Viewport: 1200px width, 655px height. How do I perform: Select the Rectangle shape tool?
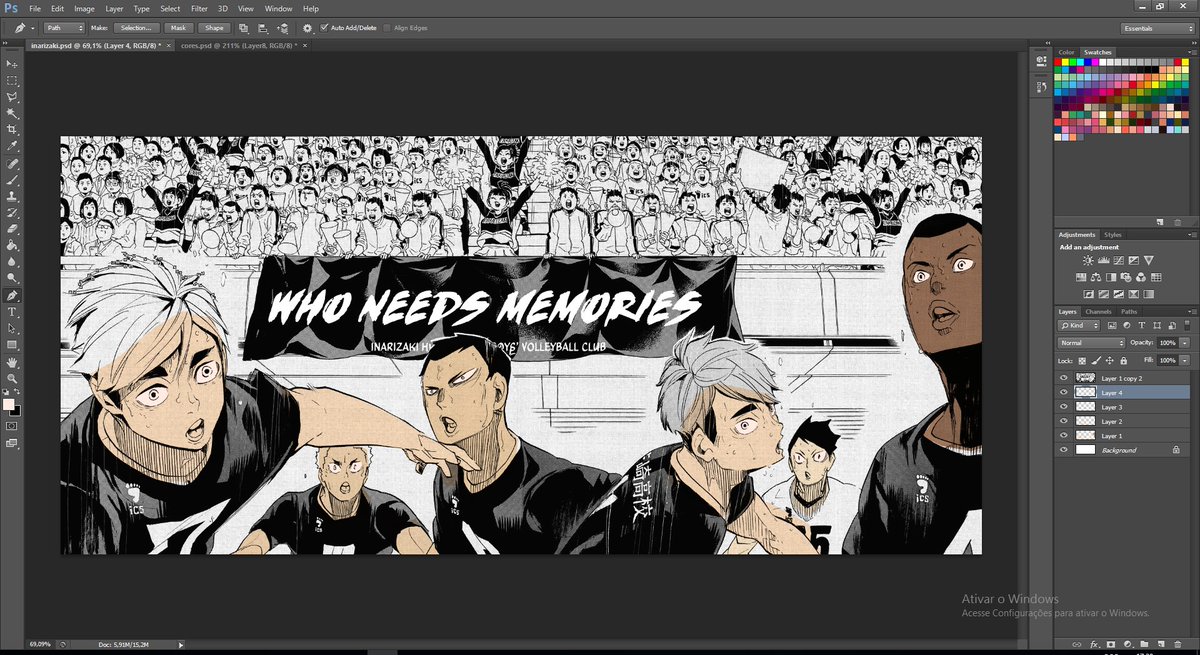coord(12,345)
